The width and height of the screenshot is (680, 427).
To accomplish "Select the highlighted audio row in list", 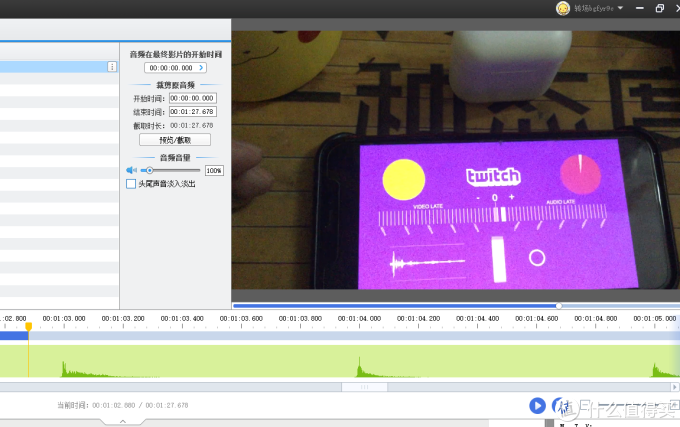I will tap(59, 67).
